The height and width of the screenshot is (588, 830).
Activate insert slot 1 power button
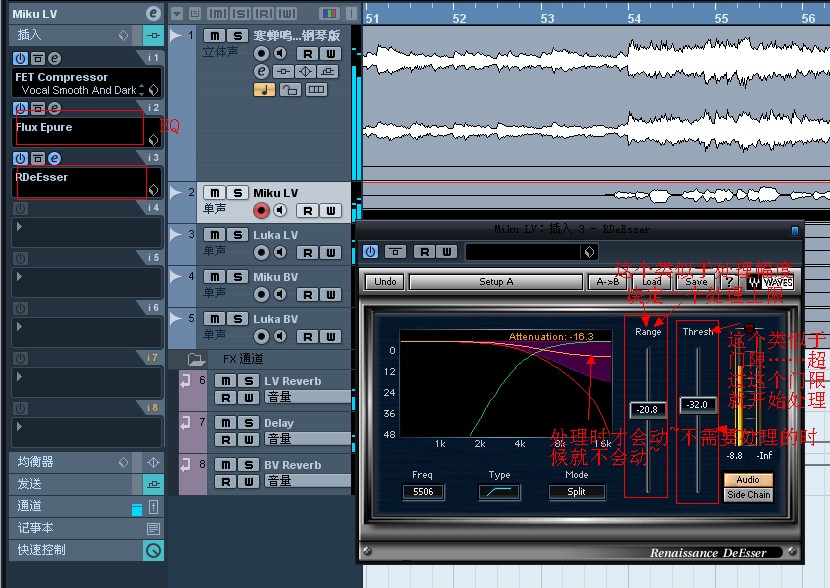click(20, 58)
